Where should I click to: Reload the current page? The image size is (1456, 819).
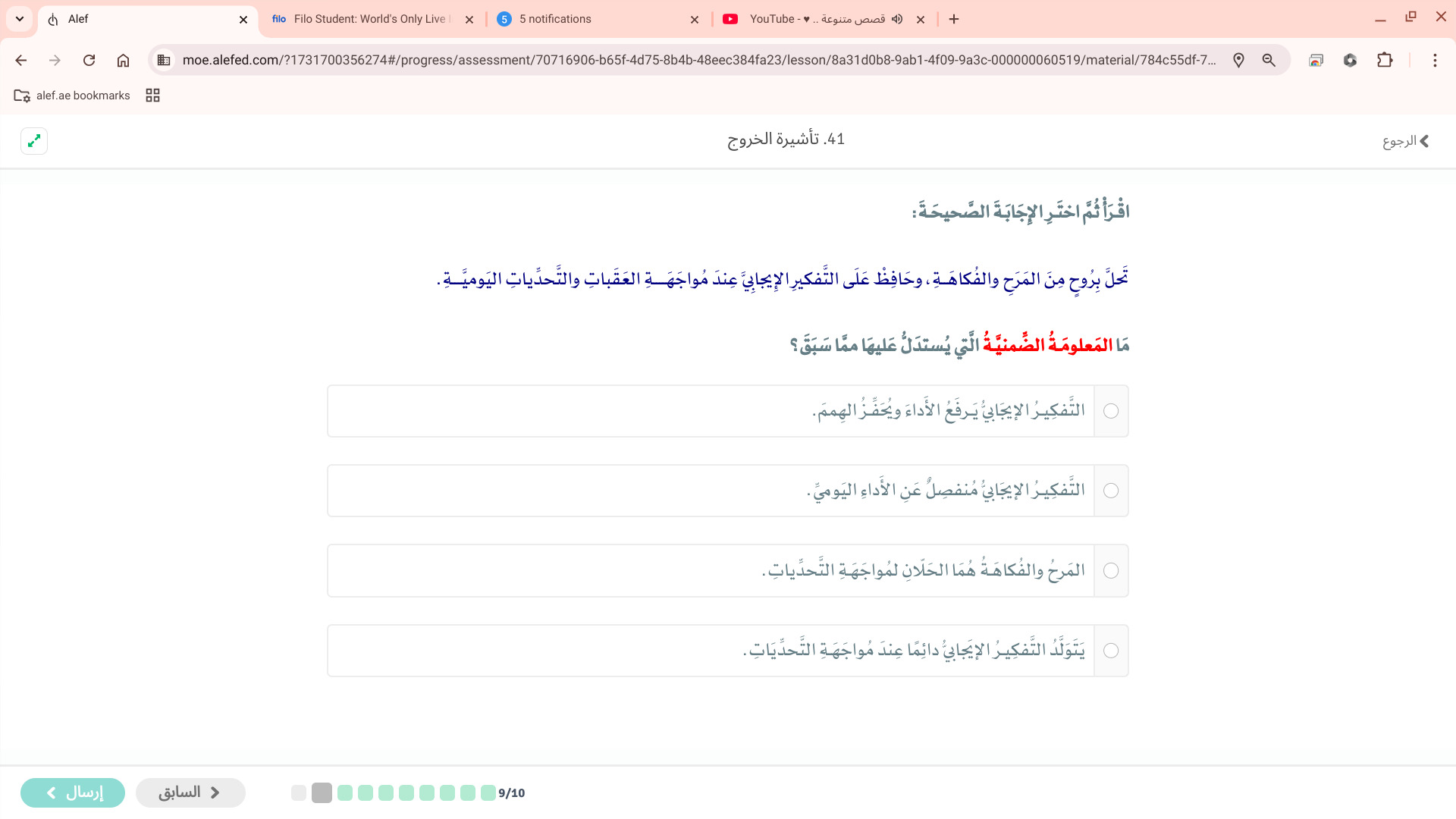pyautogui.click(x=89, y=60)
